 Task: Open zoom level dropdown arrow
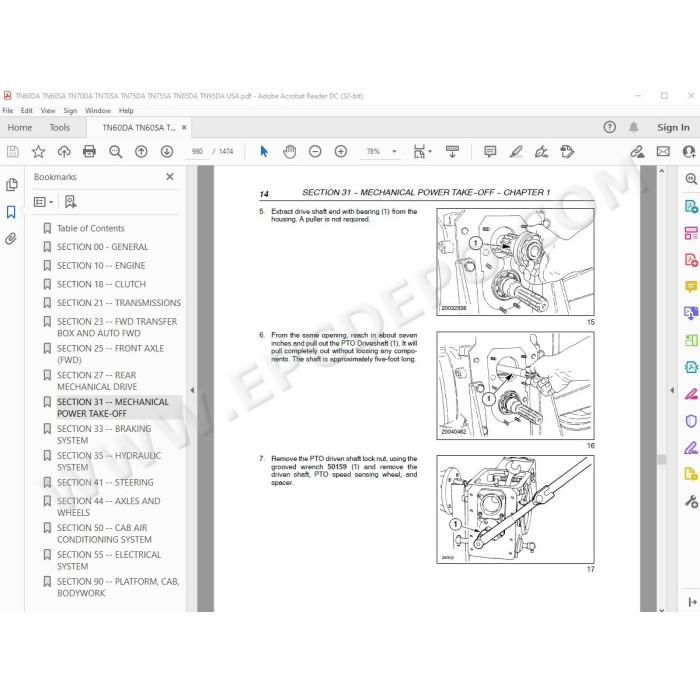(394, 152)
